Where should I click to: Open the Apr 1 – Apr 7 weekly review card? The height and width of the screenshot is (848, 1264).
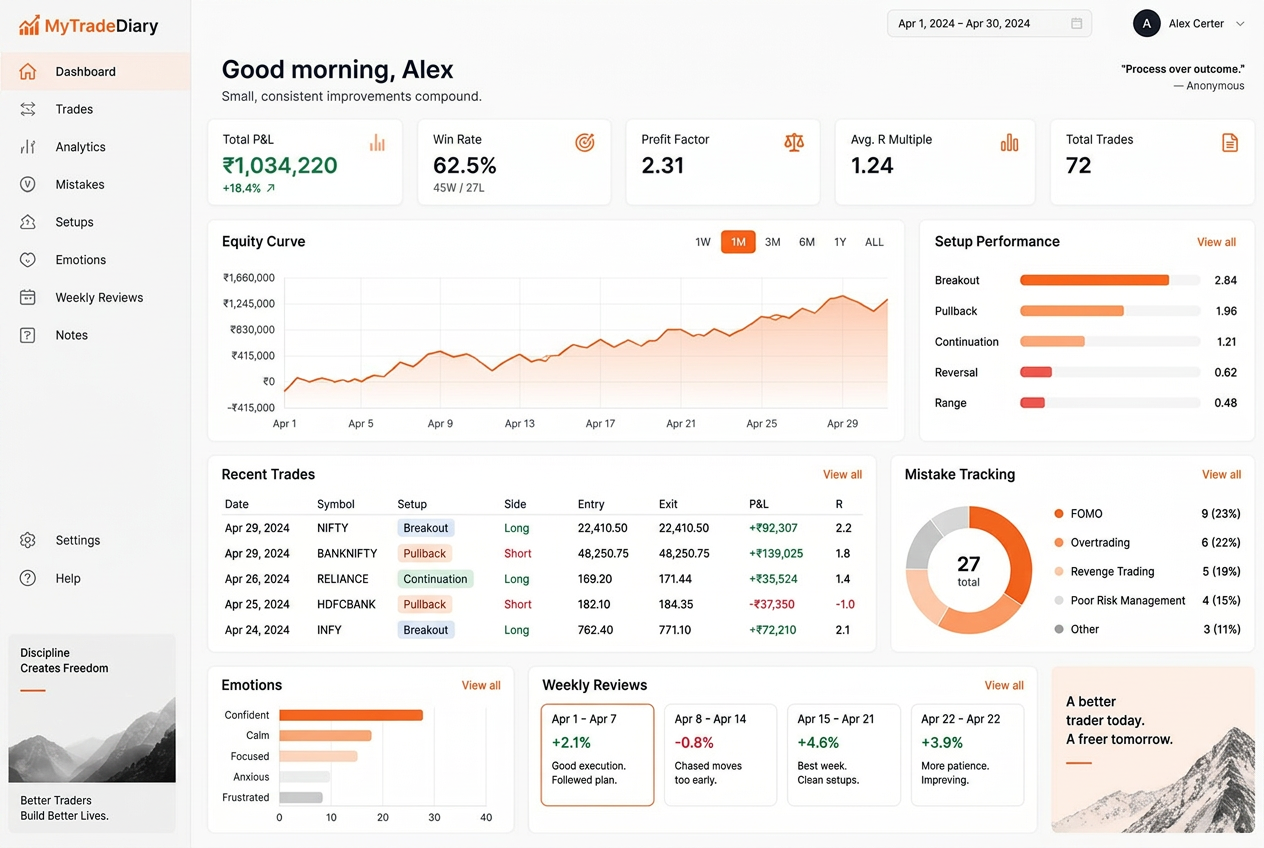(597, 755)
